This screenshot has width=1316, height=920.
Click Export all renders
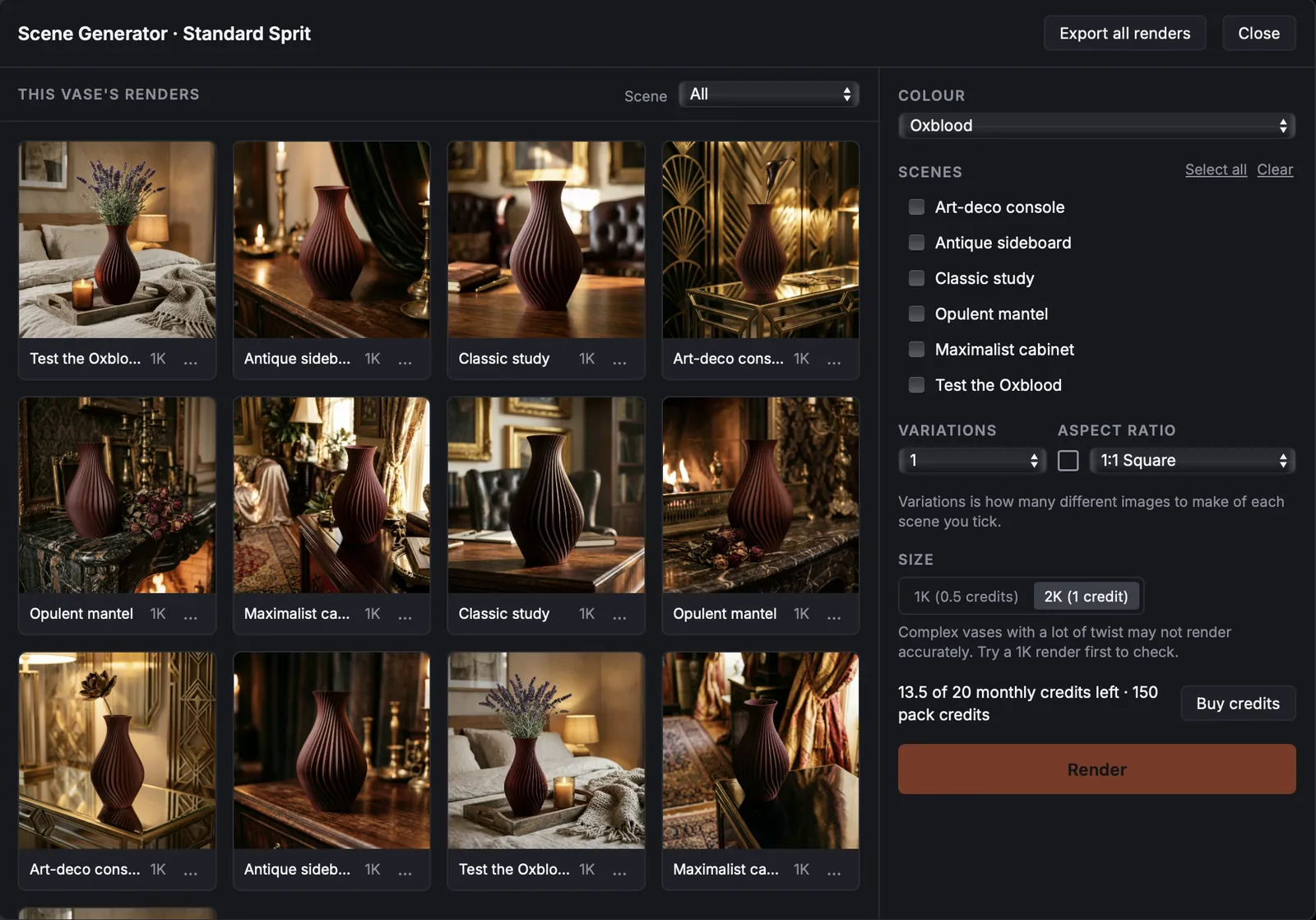[x=1124, y=33]
